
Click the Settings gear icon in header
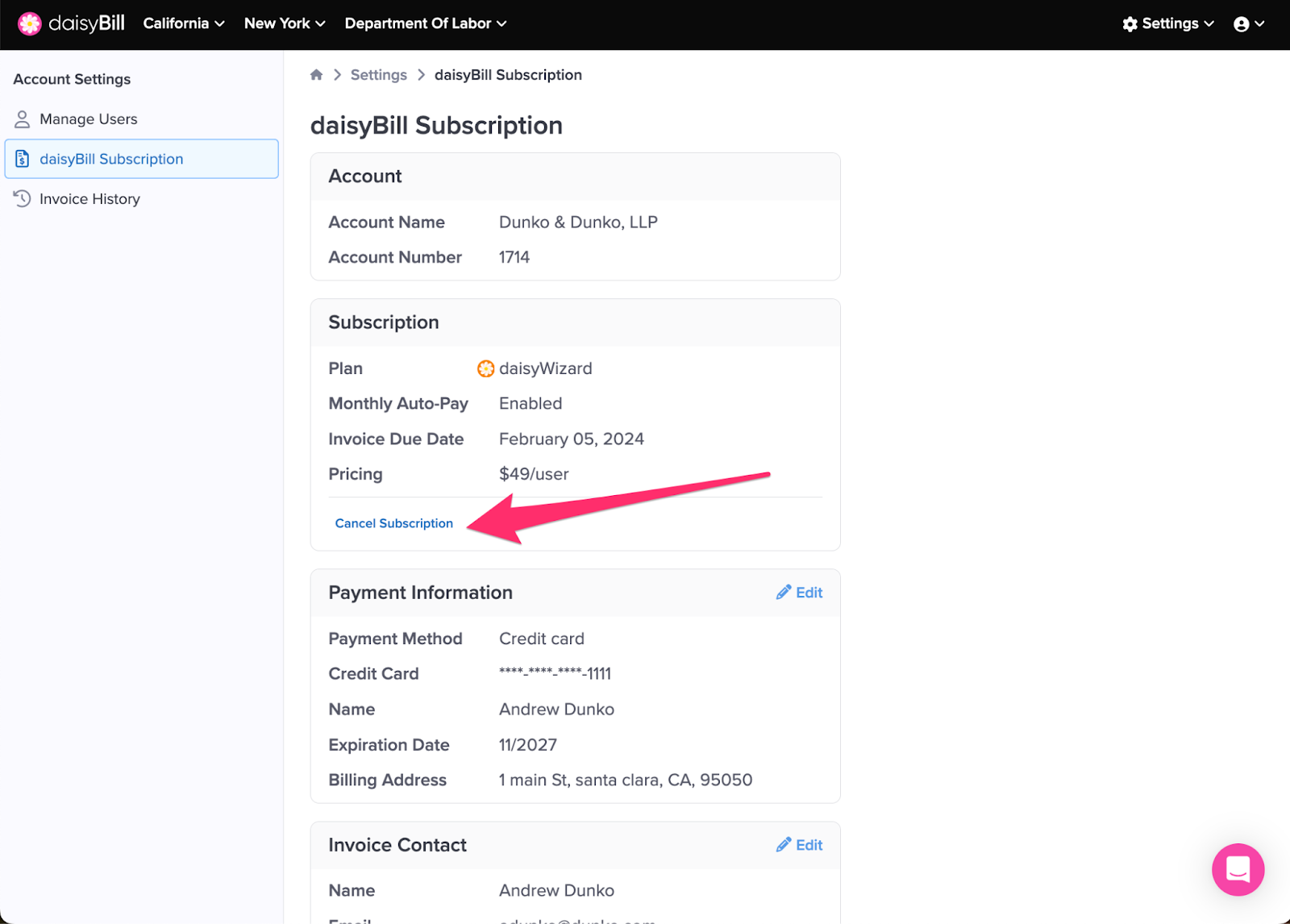pos(1130,24)
